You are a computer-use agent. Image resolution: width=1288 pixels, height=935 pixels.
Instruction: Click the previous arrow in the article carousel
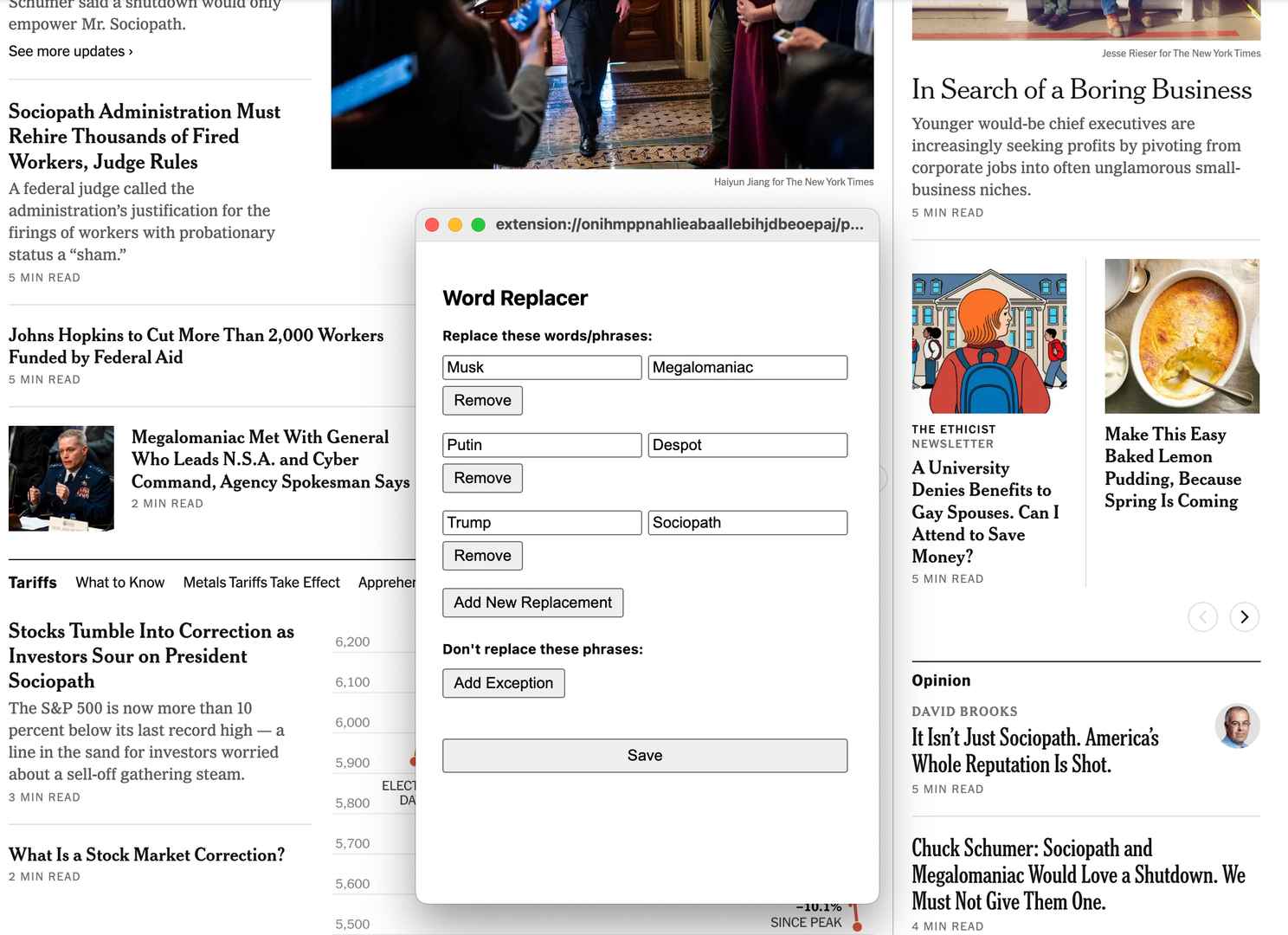click(x=1202, y=617)
